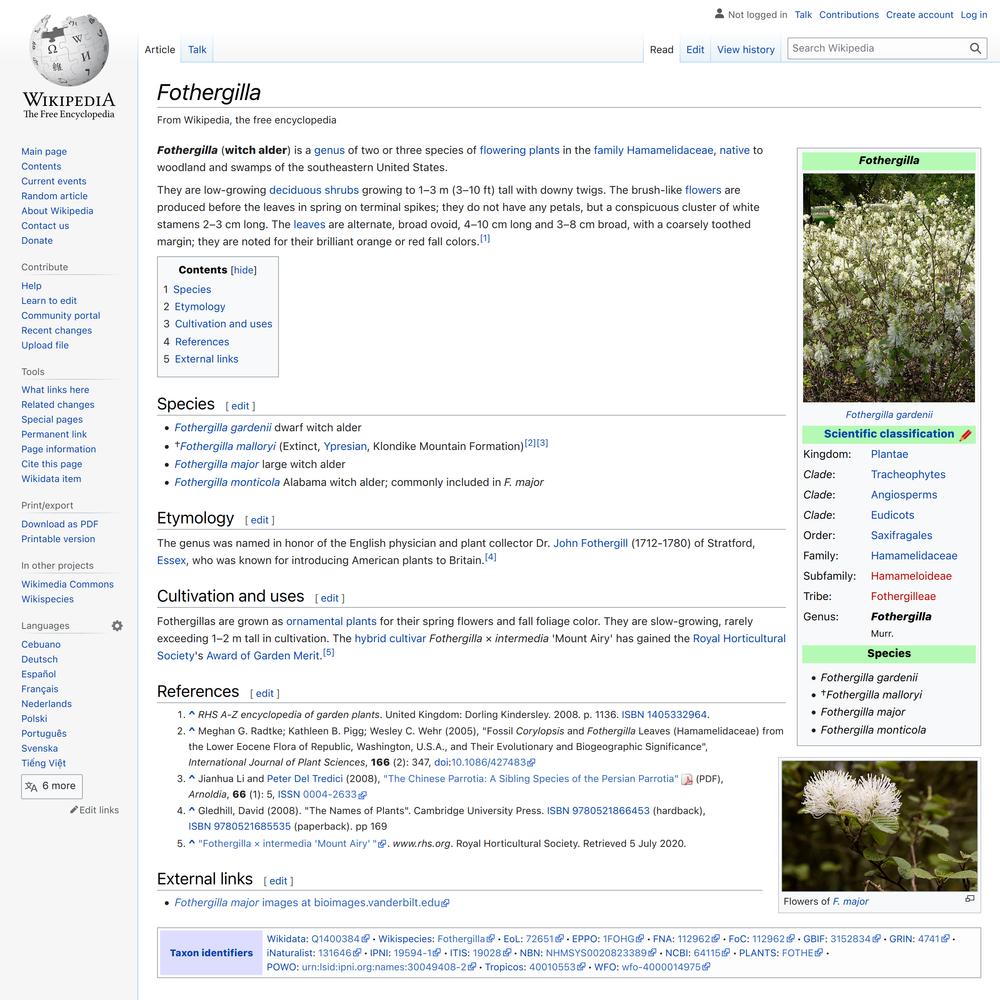The width and height of the screenshot is (1000, 1000).
Task: Open Random article link
Action: point(54,196)
